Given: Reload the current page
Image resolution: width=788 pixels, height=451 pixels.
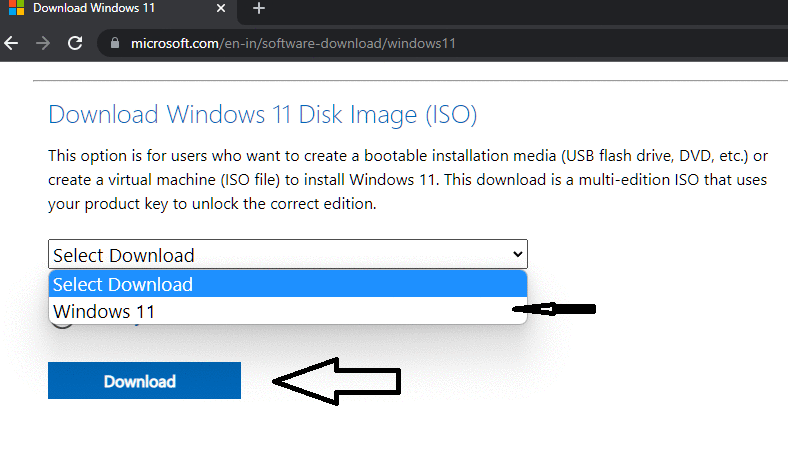Looking at the screenshot, I should 74,44.
